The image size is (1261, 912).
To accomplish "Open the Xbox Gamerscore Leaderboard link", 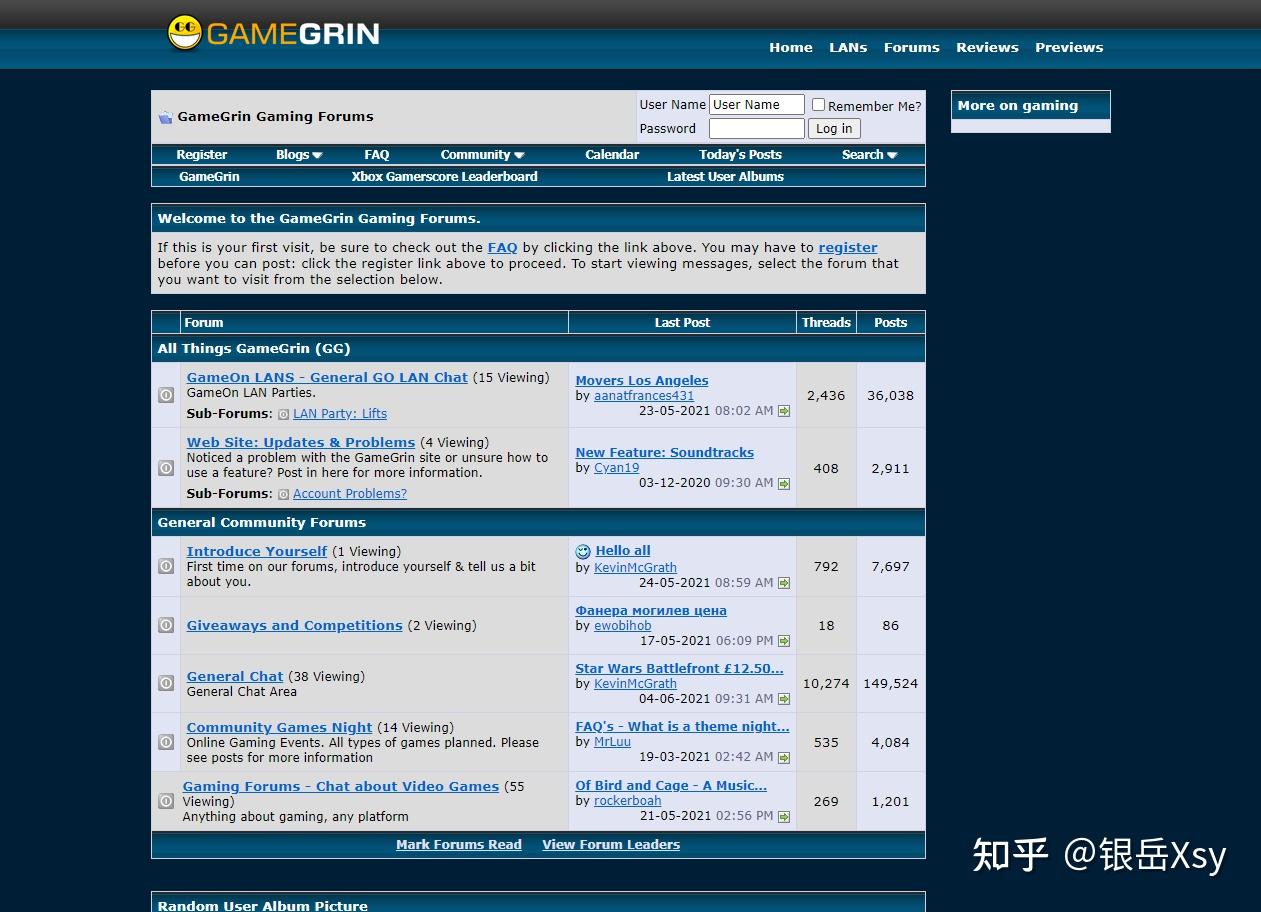I will (x=444, y=177).
